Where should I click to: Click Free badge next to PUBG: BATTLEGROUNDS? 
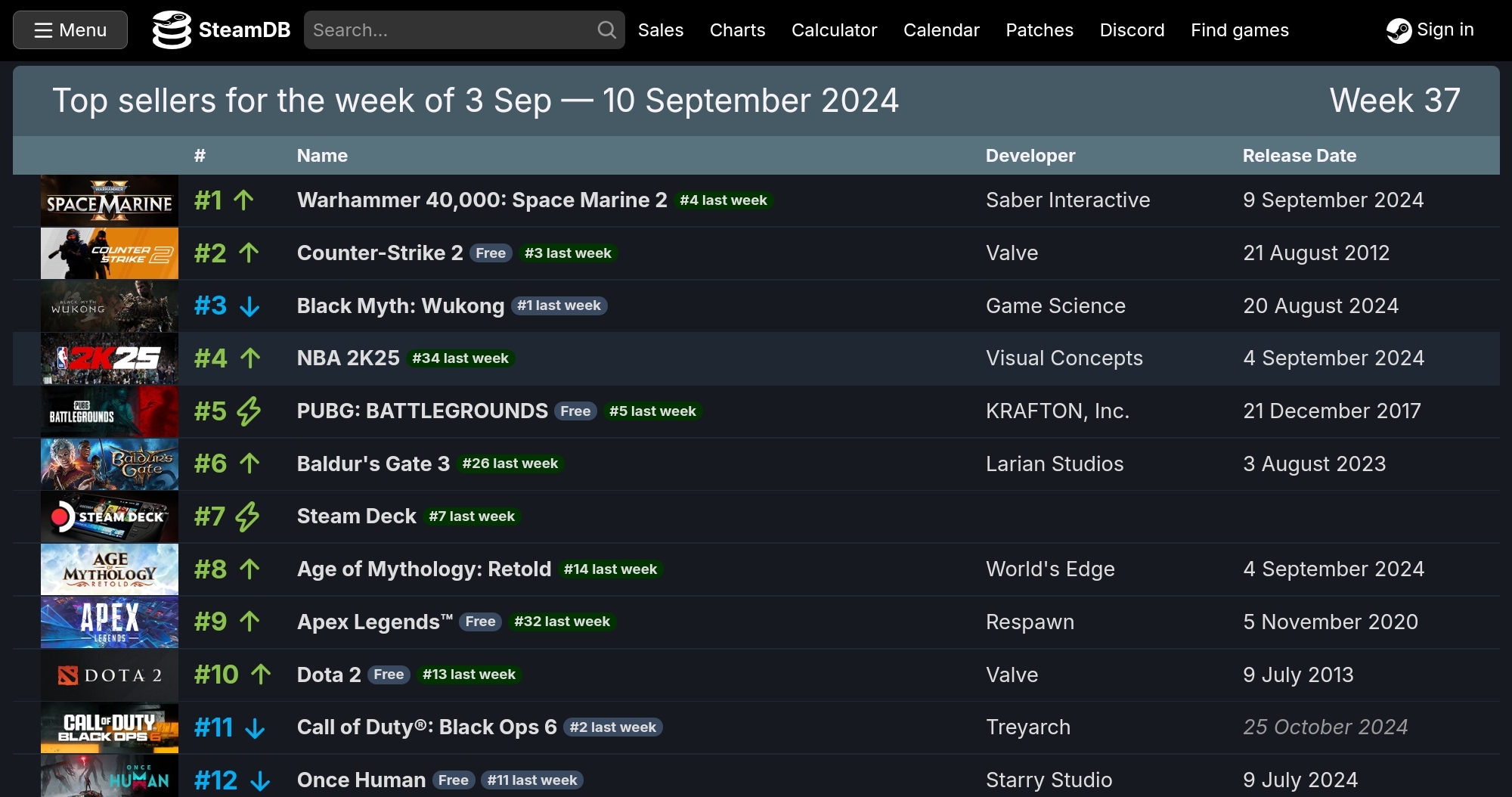pos(575,411)
